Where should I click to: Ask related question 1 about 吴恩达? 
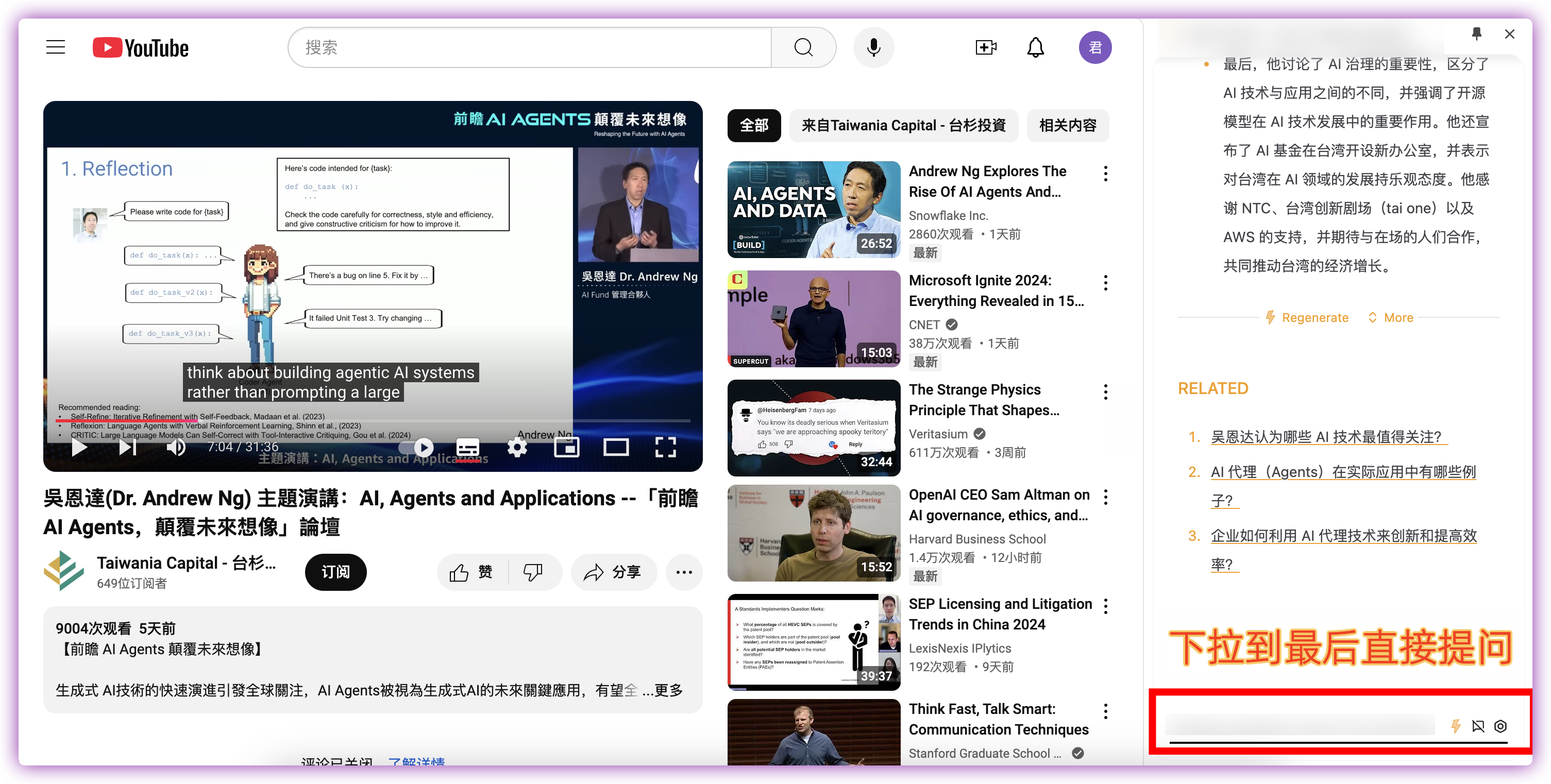(x=1328, y=437)
